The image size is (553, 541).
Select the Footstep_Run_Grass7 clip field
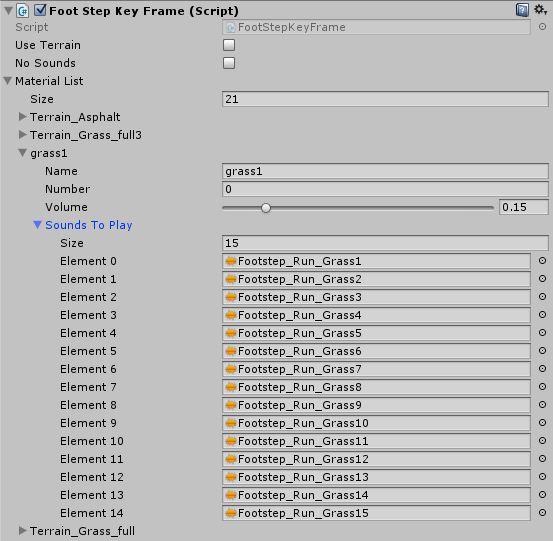pos(376,369)
